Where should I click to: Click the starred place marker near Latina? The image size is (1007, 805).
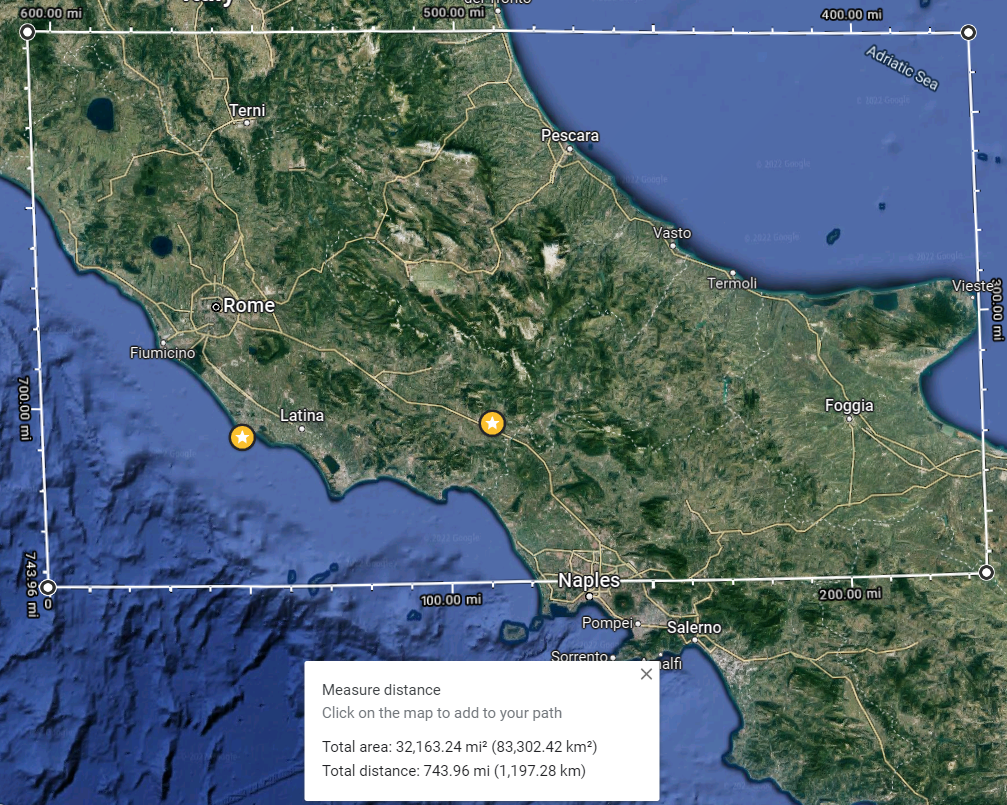click(x=242, y=438)
